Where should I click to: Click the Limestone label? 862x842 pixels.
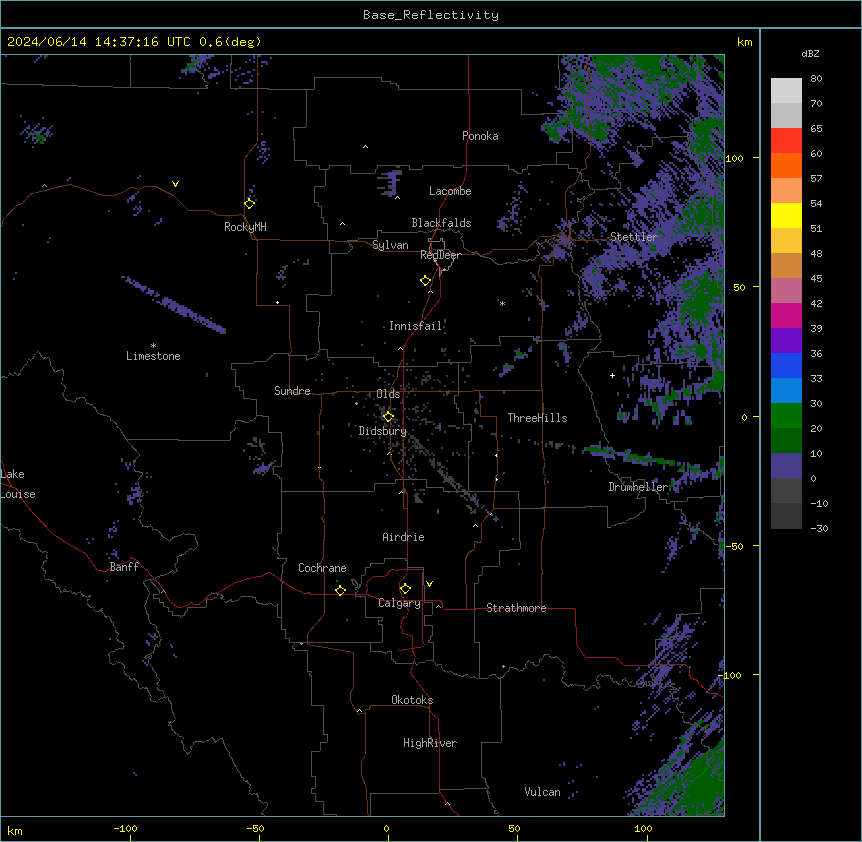tap(153, 356)
